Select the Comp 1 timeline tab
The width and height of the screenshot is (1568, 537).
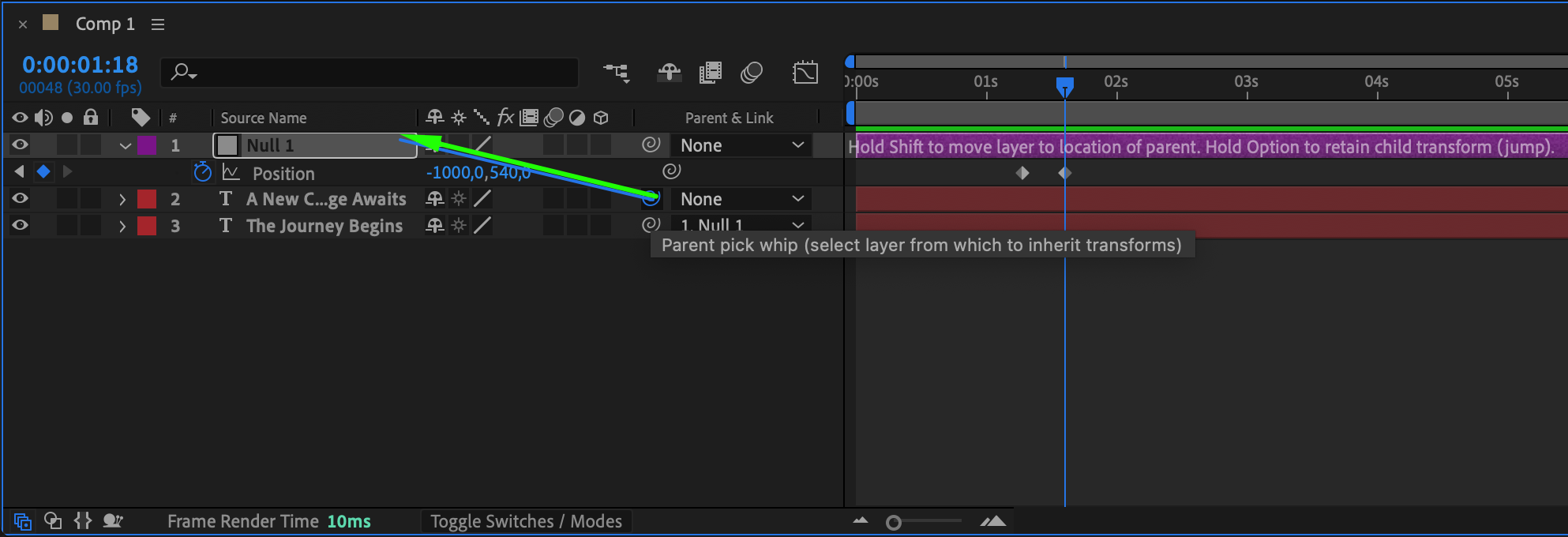click(x=104, y=24)
